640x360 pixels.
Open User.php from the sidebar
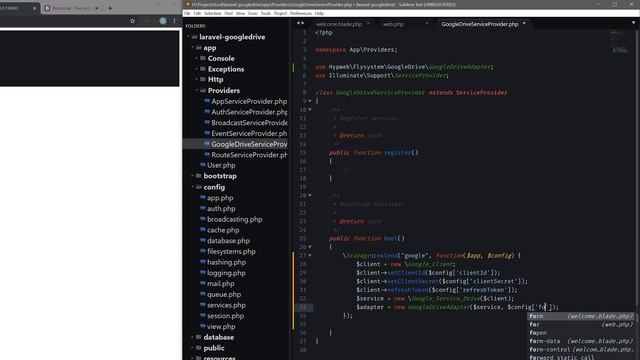point(221,165)
